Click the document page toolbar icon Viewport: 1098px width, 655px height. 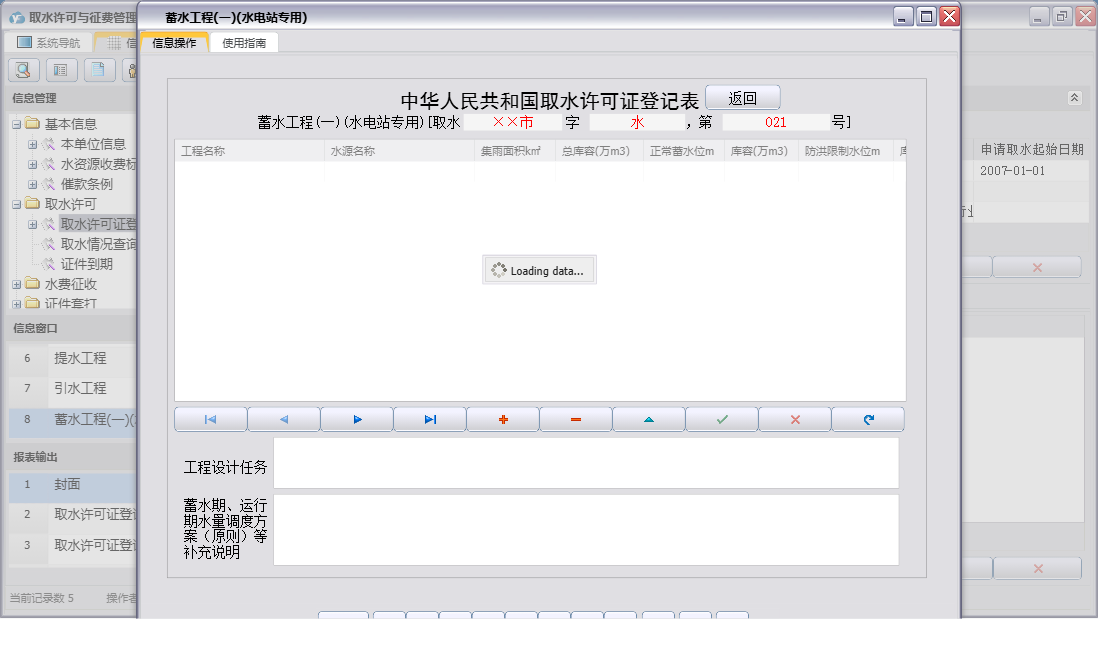99,70
